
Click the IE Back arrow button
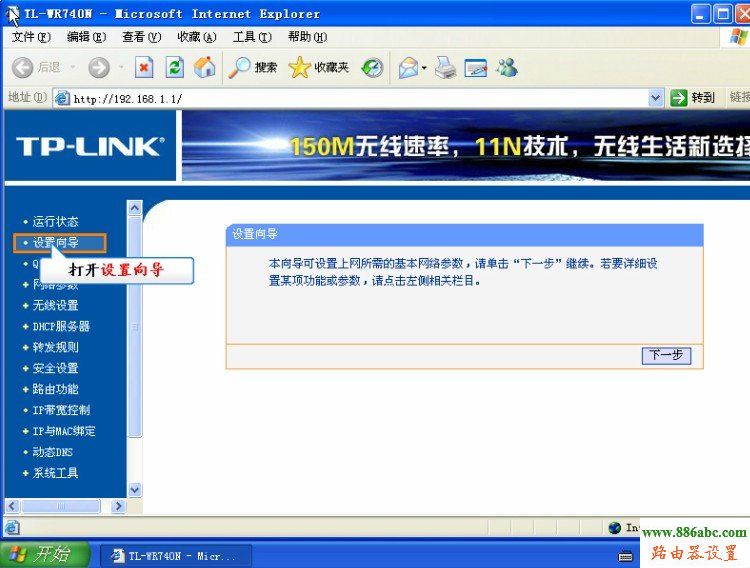(x=22, y=67)
